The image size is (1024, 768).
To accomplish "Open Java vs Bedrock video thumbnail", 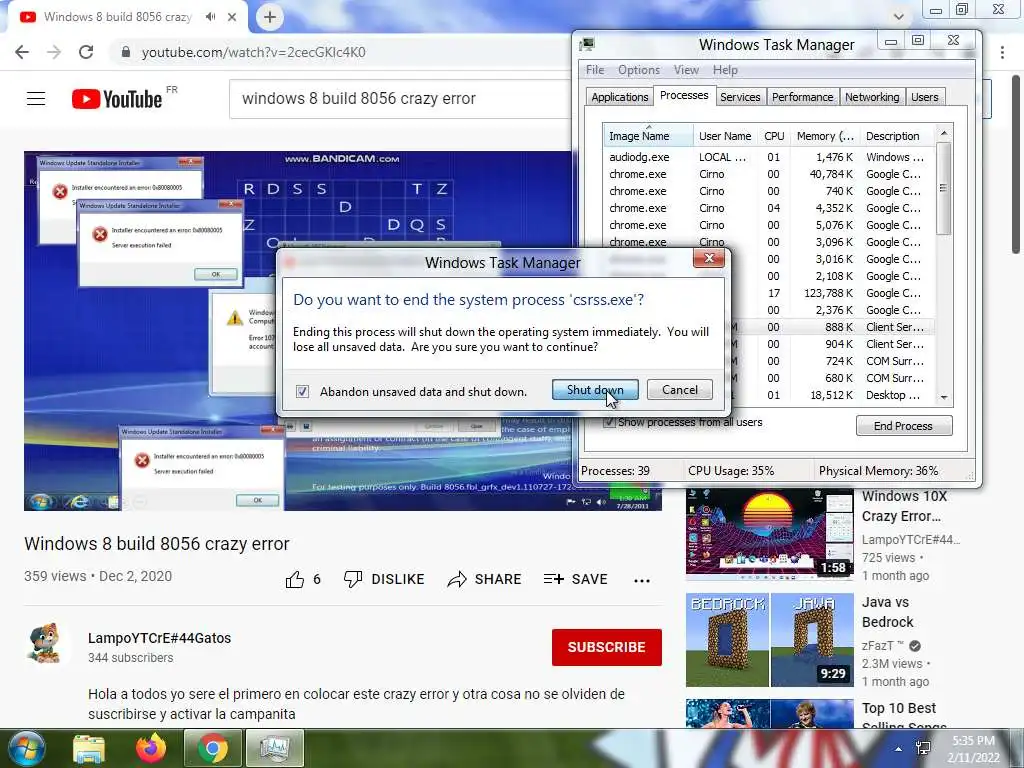I will click(769, 640).
